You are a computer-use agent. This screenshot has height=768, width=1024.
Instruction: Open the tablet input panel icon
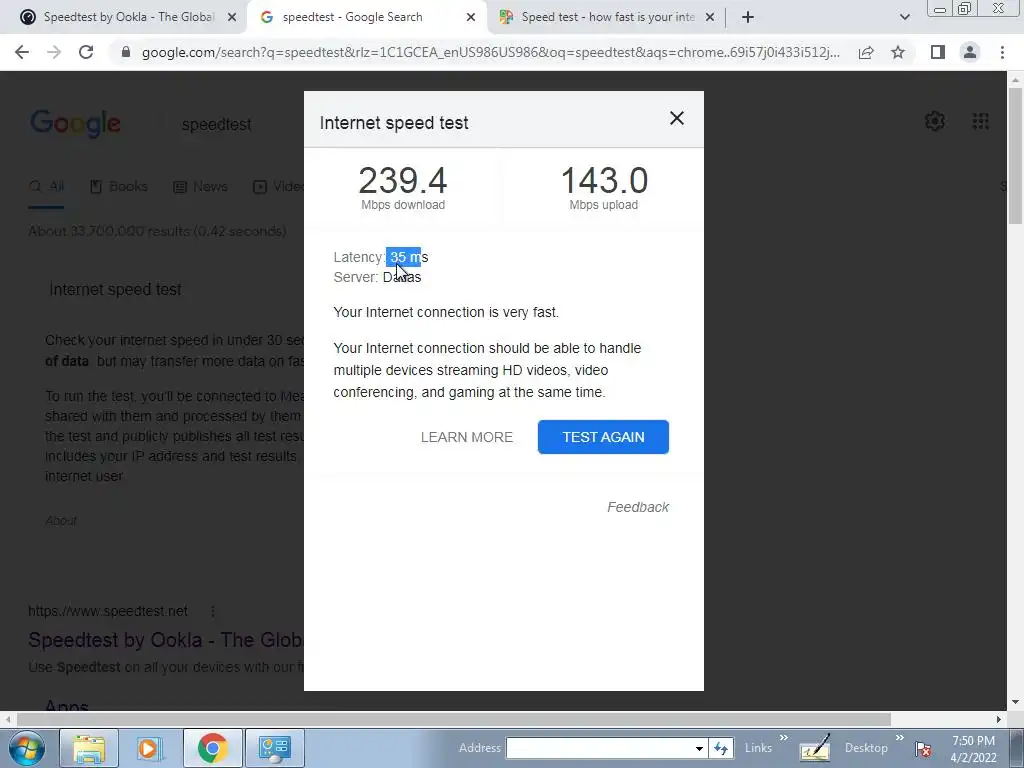[815, 748]
